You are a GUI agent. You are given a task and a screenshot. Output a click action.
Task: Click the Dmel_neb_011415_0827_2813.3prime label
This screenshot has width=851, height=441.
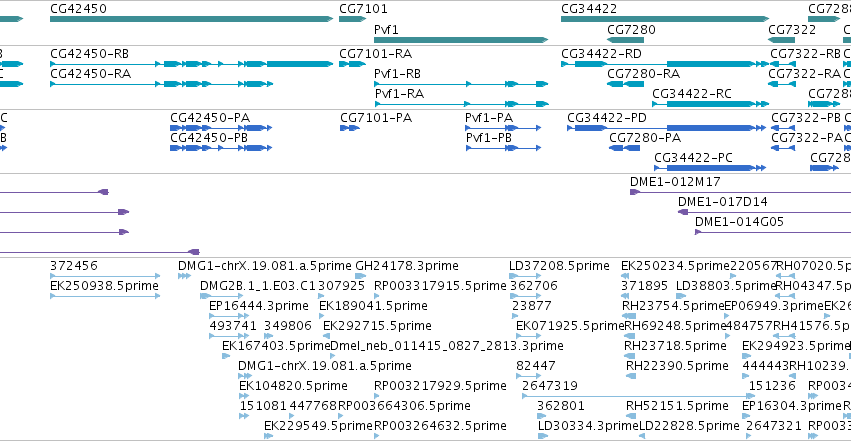pyautogui.click(x=447, y=346)
